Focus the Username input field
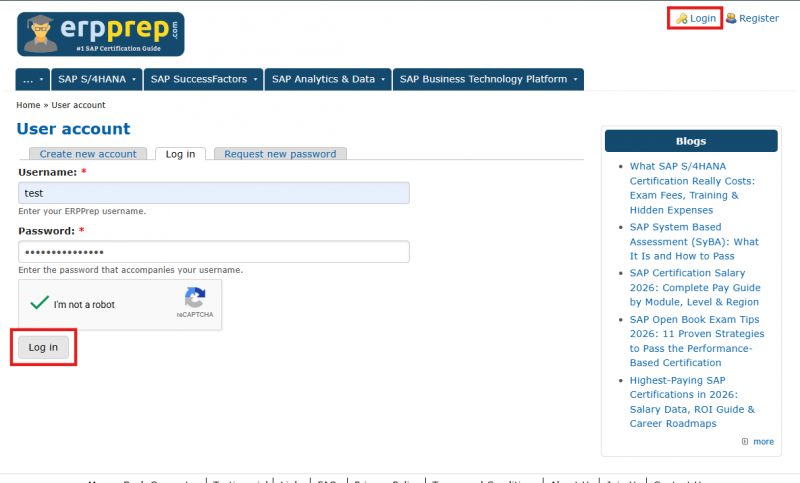This screenshot has height=483, width=800. (x=214, y=193)
